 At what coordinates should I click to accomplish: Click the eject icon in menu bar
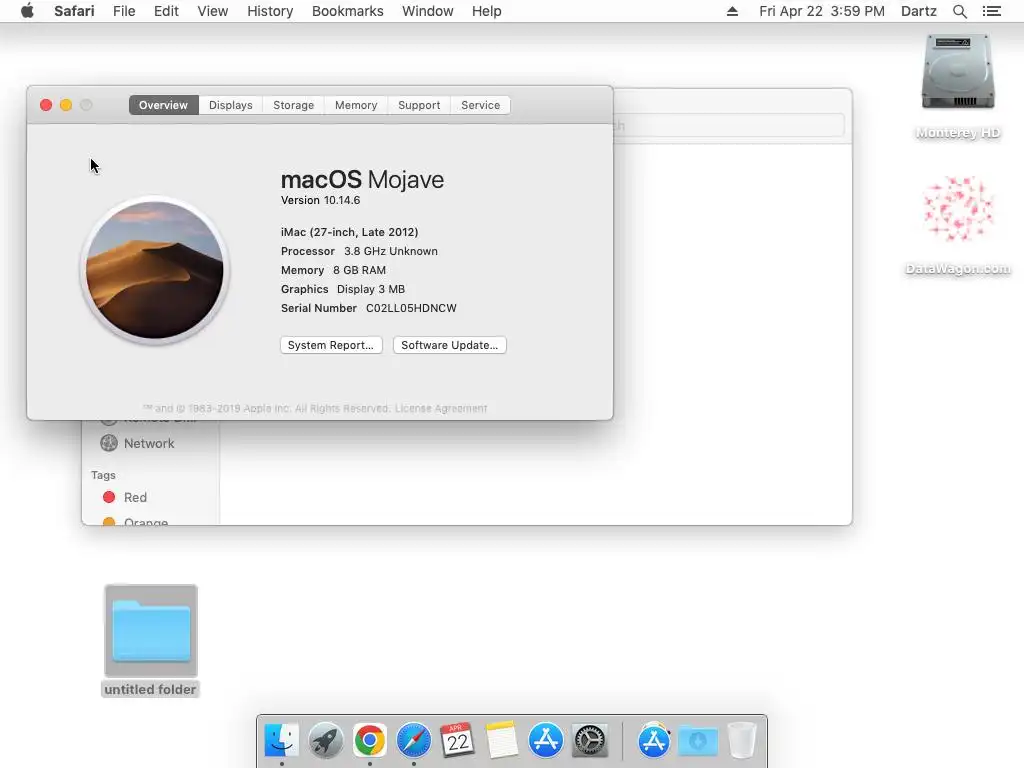732,11
